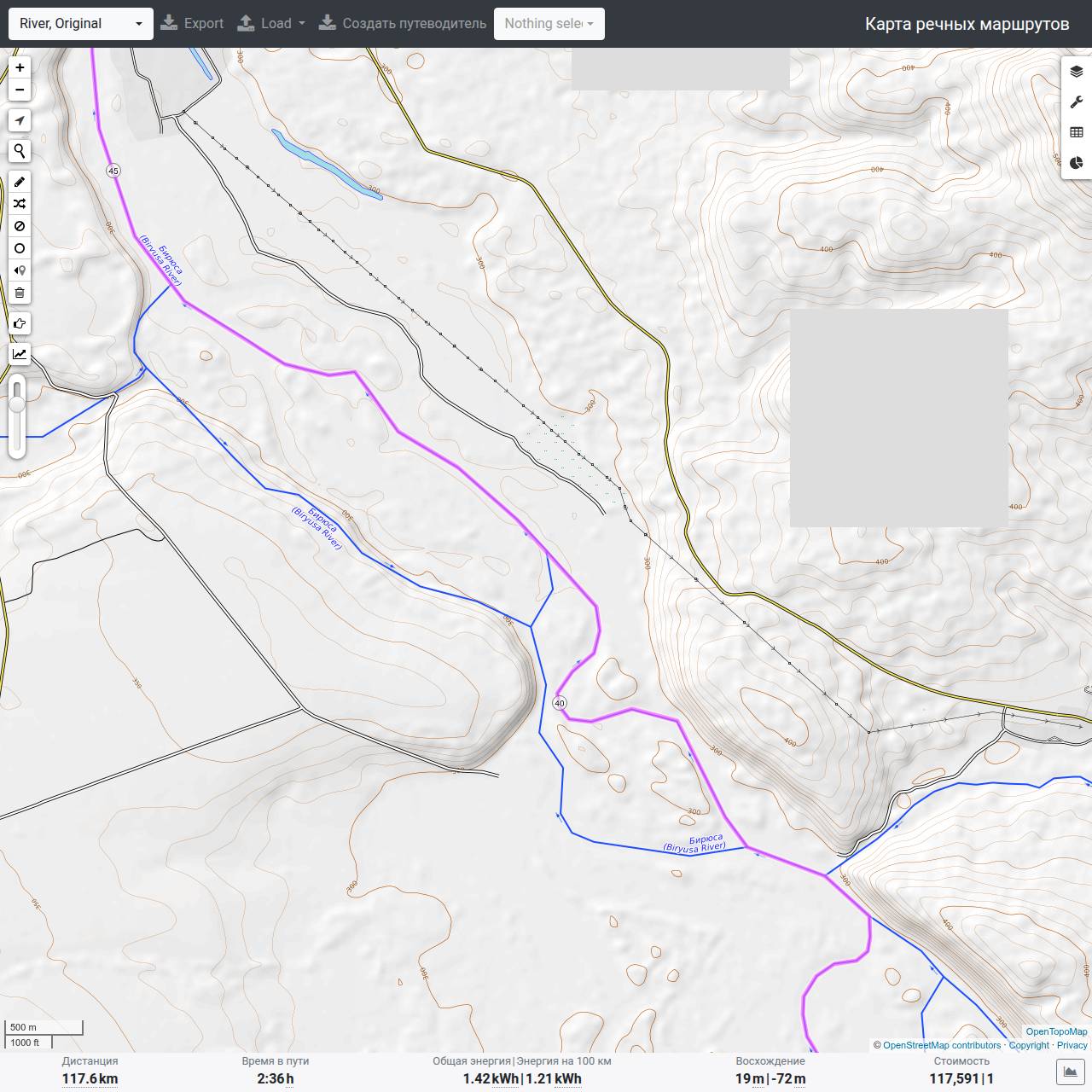The image size is (1092, 1092).
Task: Open the wrench settings icon
Action: pyautogui.click(x=1076, y=102)
